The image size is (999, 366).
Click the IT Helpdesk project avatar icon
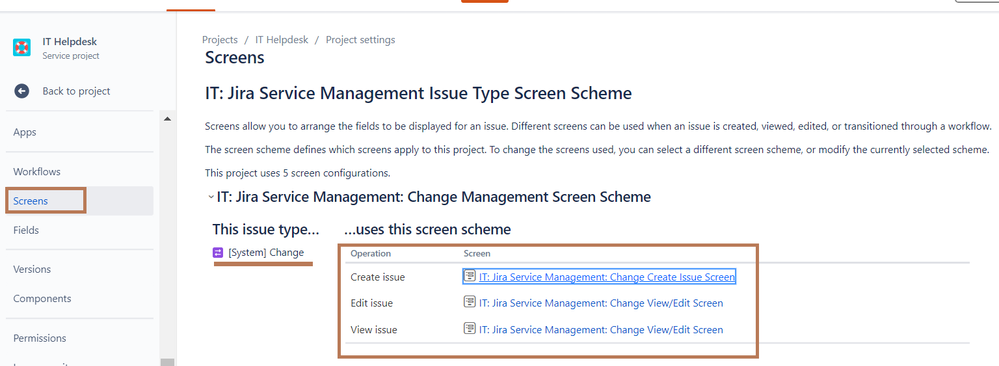(22, 48)
